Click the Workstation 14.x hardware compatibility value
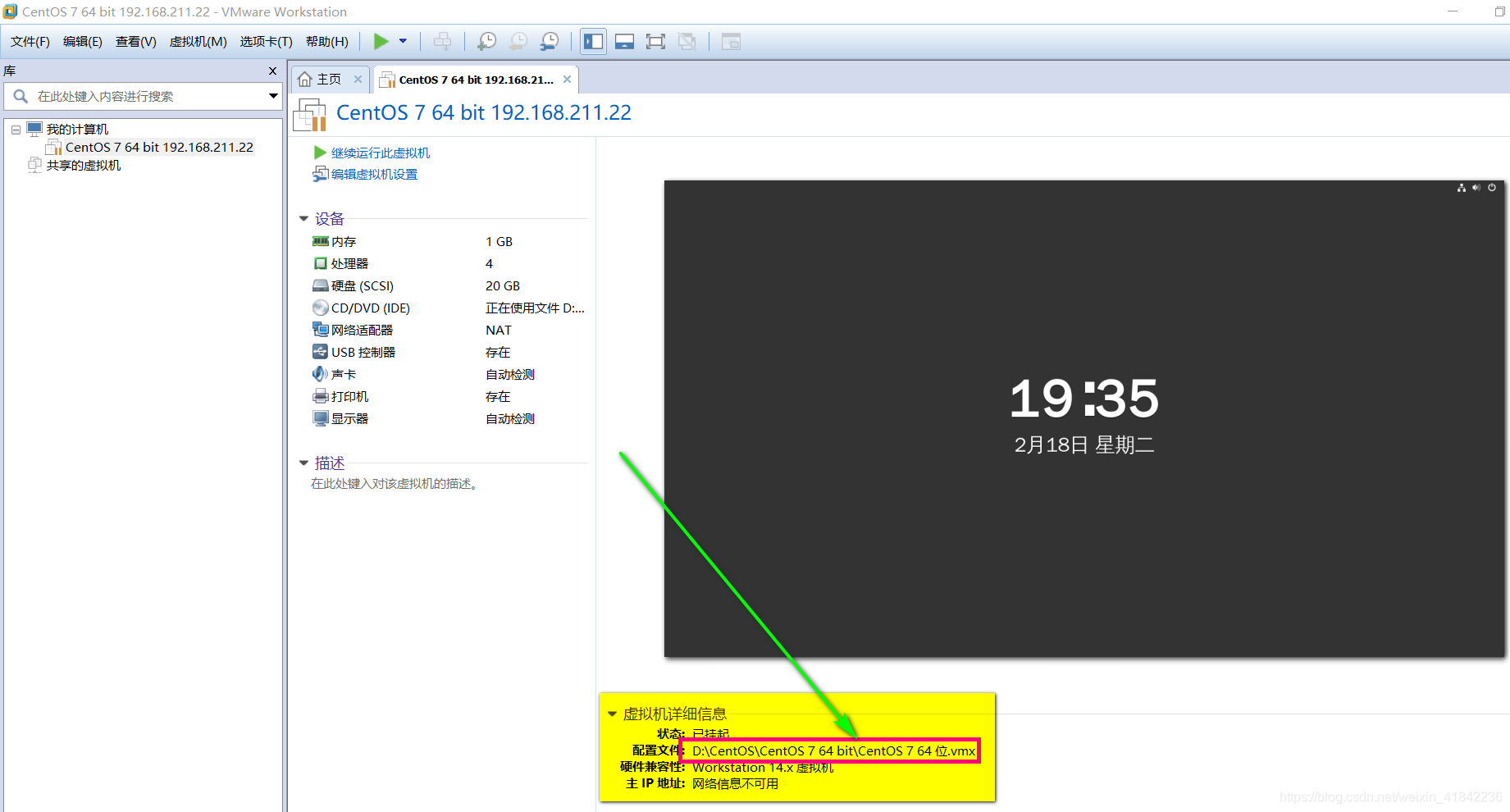 [x=763, y=767]
